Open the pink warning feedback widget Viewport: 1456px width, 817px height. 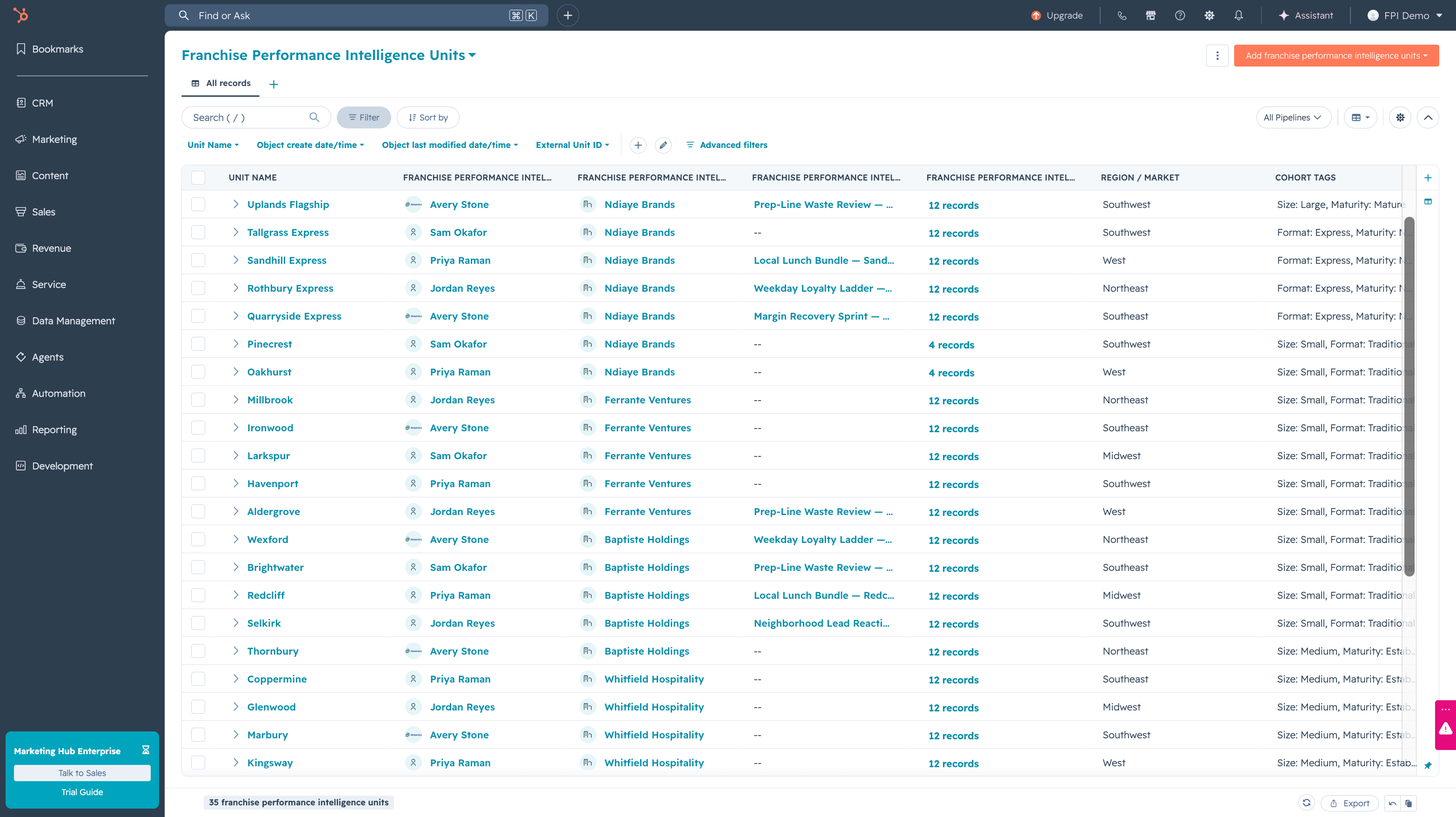coord(1445,725)
